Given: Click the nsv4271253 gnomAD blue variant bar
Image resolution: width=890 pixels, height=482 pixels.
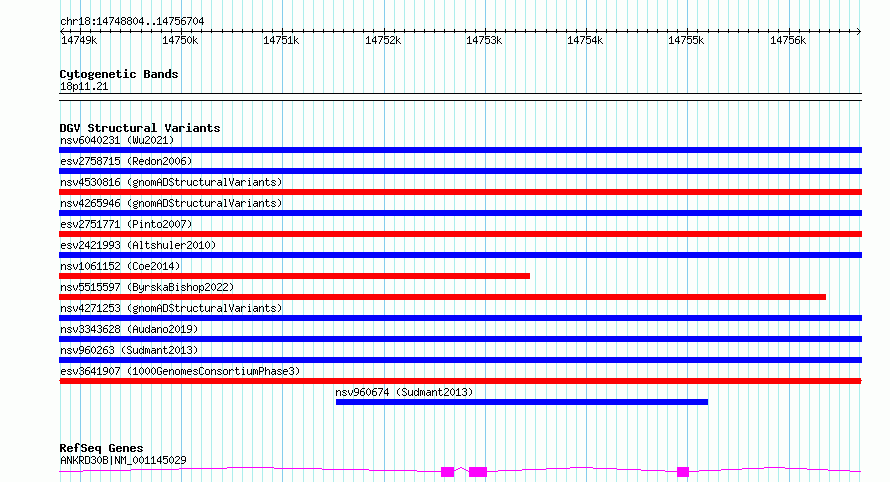Looking at the screenshot, I should coord(460,318).
